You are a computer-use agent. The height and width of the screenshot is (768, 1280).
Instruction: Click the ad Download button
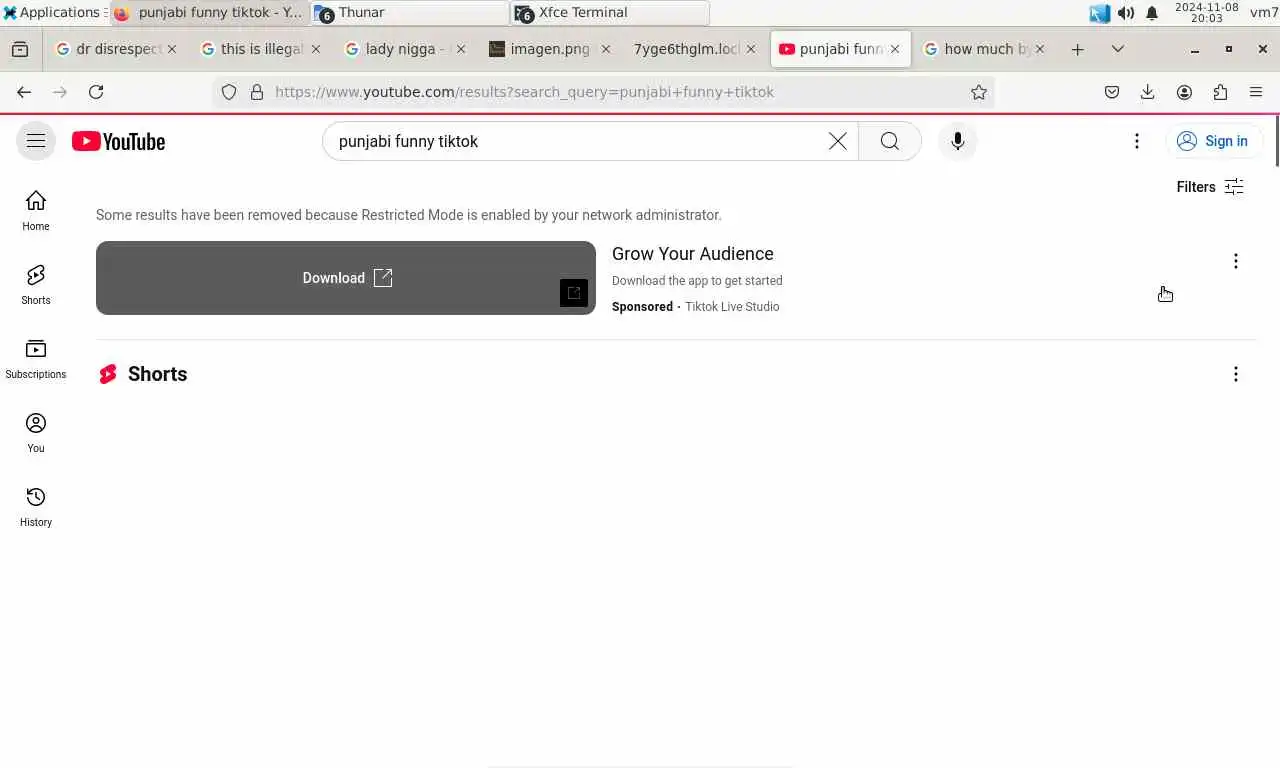click(346, 278)
